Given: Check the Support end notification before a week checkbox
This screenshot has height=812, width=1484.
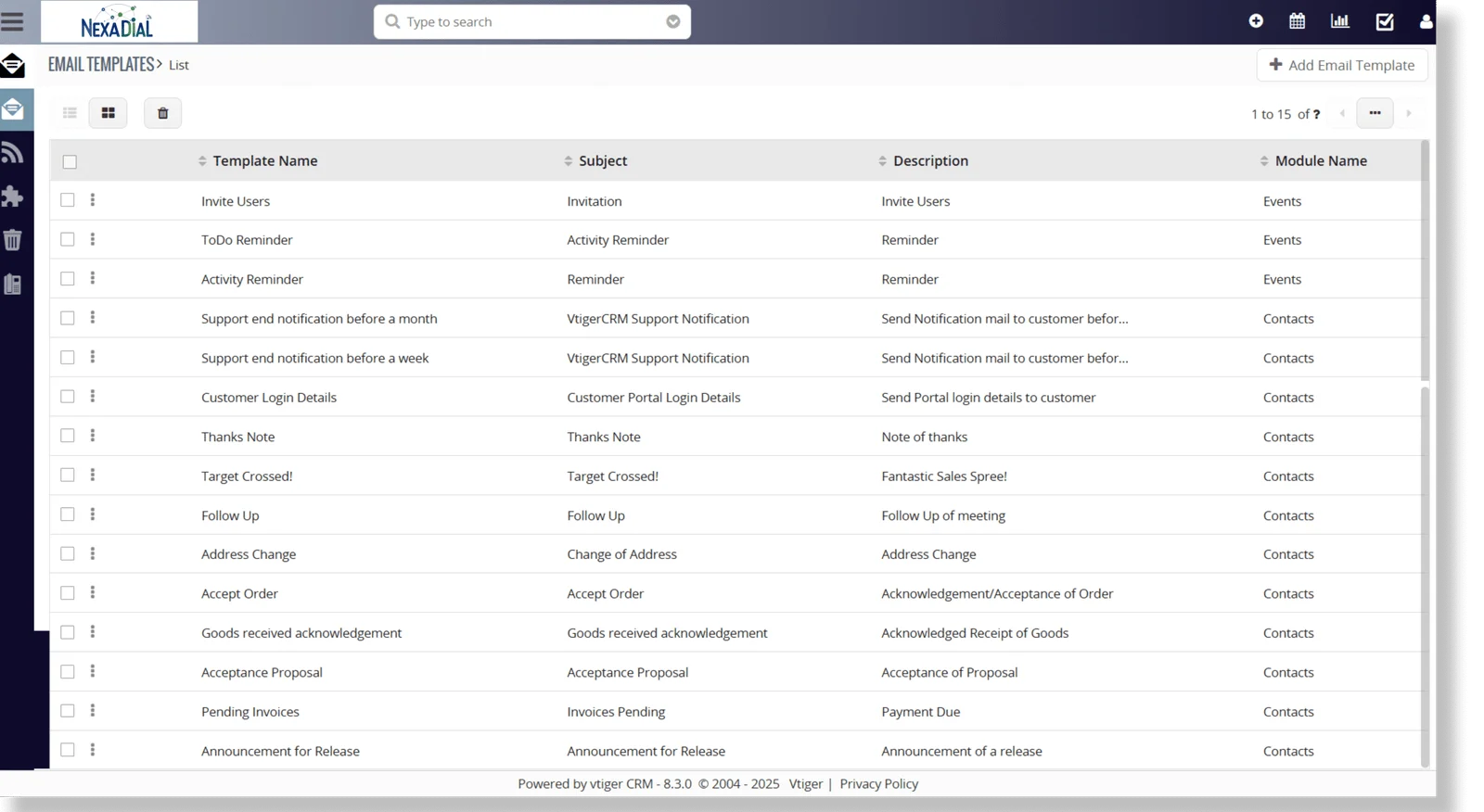Looking at the screenshot, I should (68, 357).
